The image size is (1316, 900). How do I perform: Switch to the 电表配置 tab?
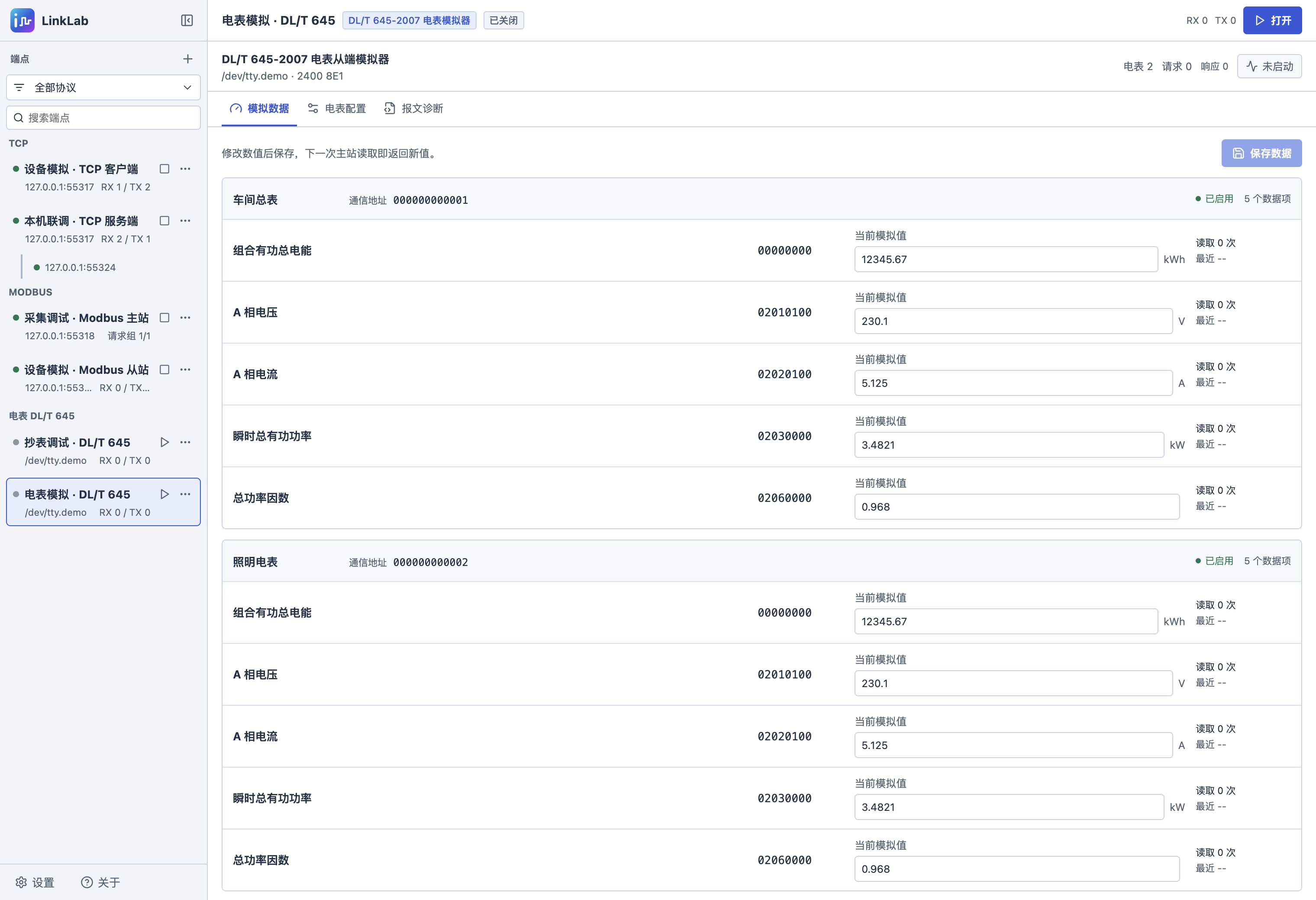(337, 109)
